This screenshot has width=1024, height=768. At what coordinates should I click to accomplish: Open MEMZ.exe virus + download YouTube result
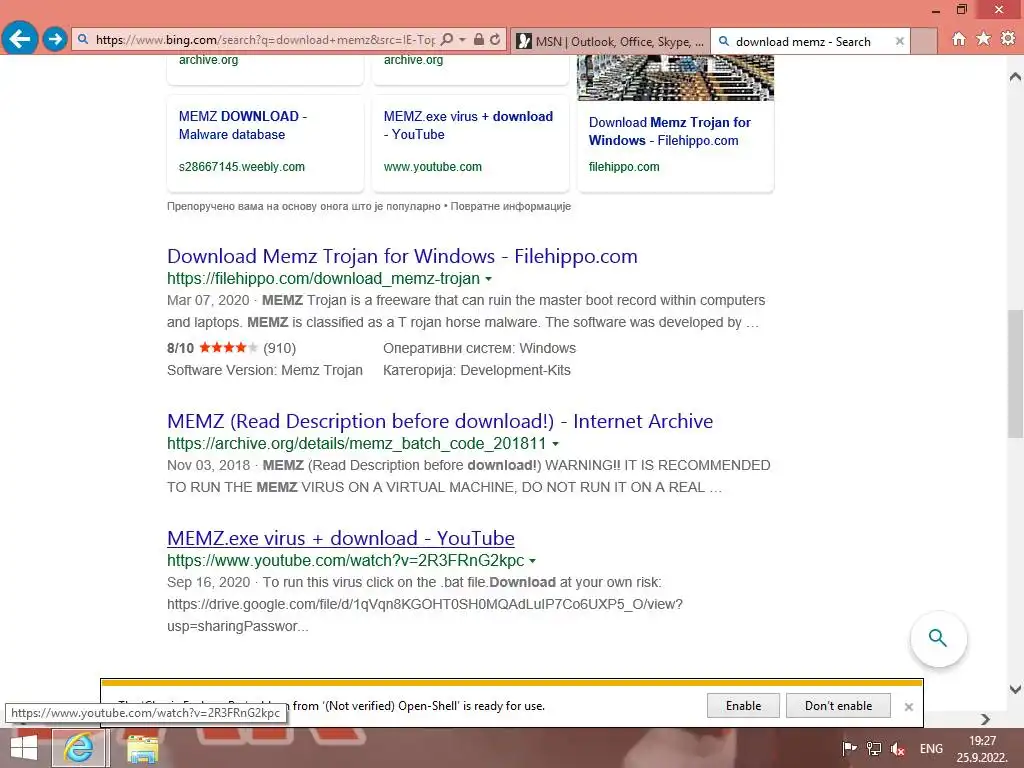click(x=341, y=538)
